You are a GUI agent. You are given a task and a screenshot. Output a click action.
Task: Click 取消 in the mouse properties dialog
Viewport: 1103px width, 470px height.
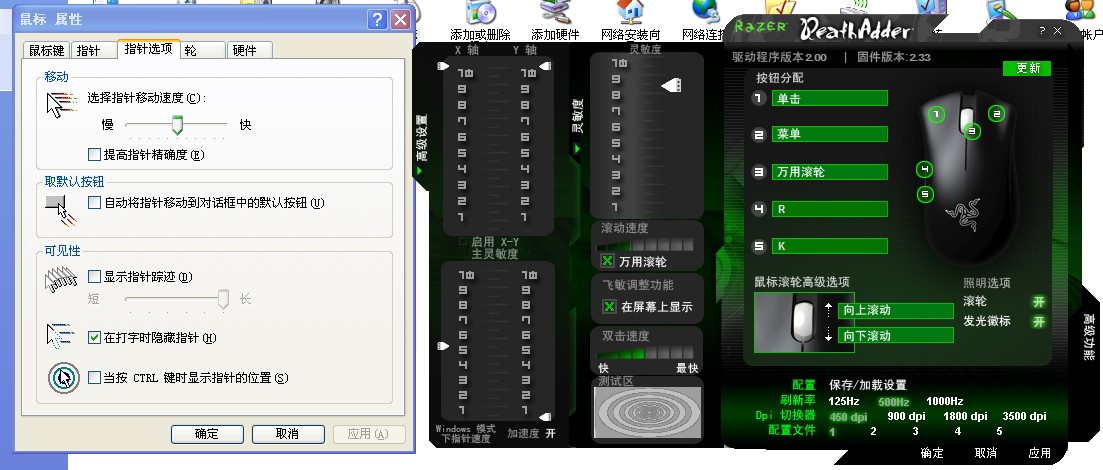288,433
